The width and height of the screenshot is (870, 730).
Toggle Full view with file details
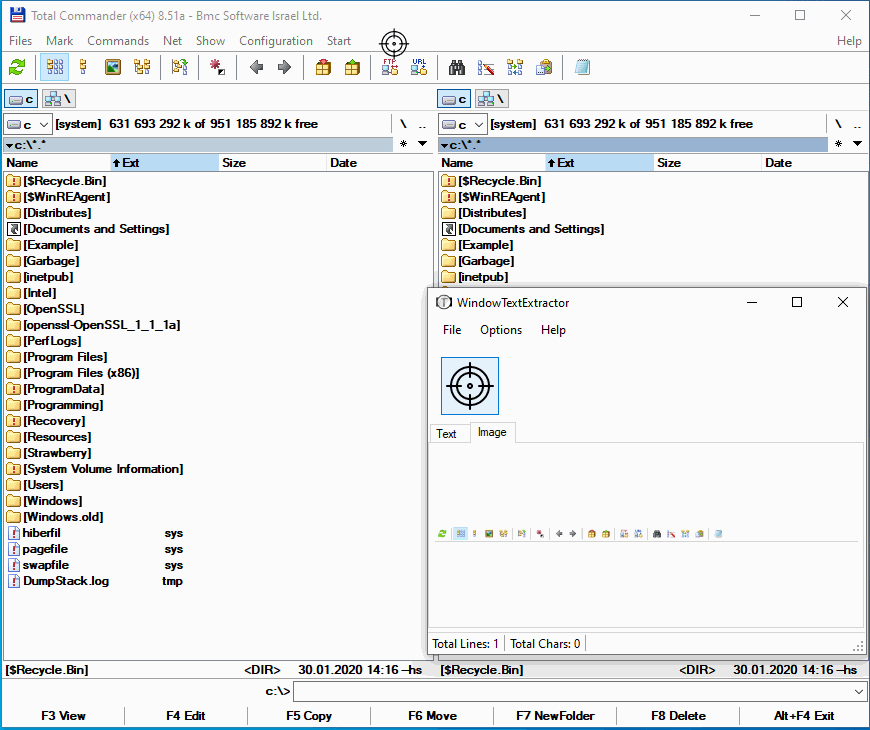click(84, 68)
